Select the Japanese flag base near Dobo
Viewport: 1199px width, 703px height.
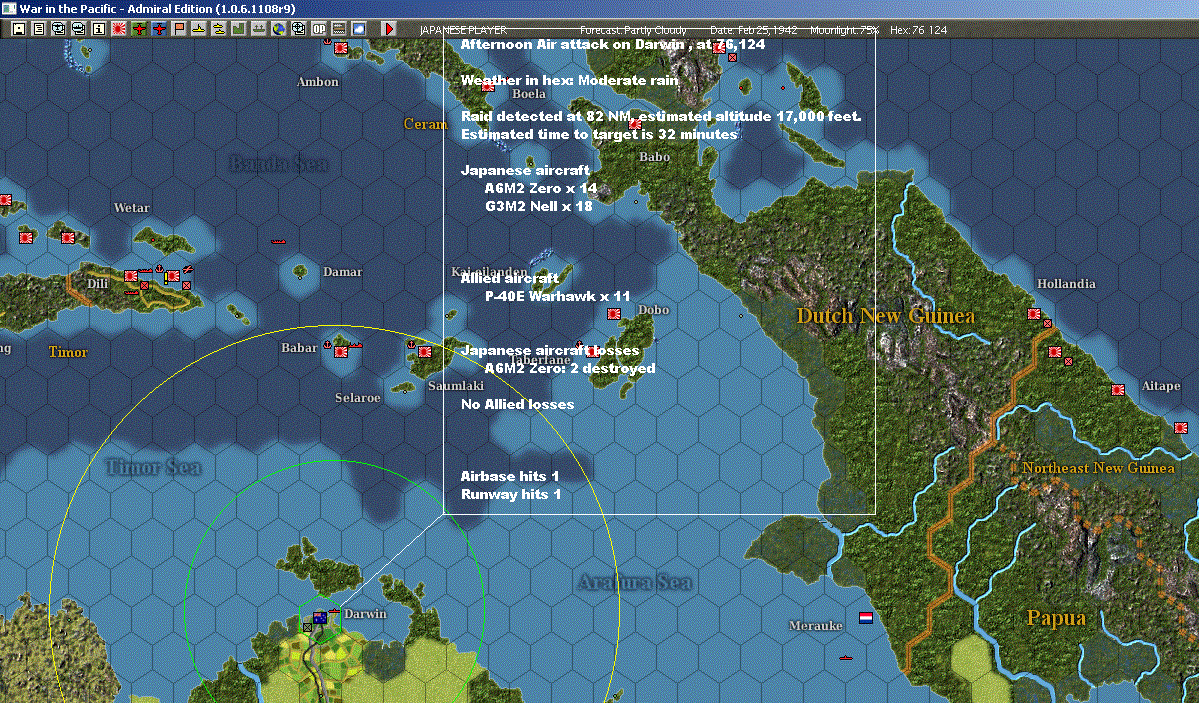(x=613, y=314)
